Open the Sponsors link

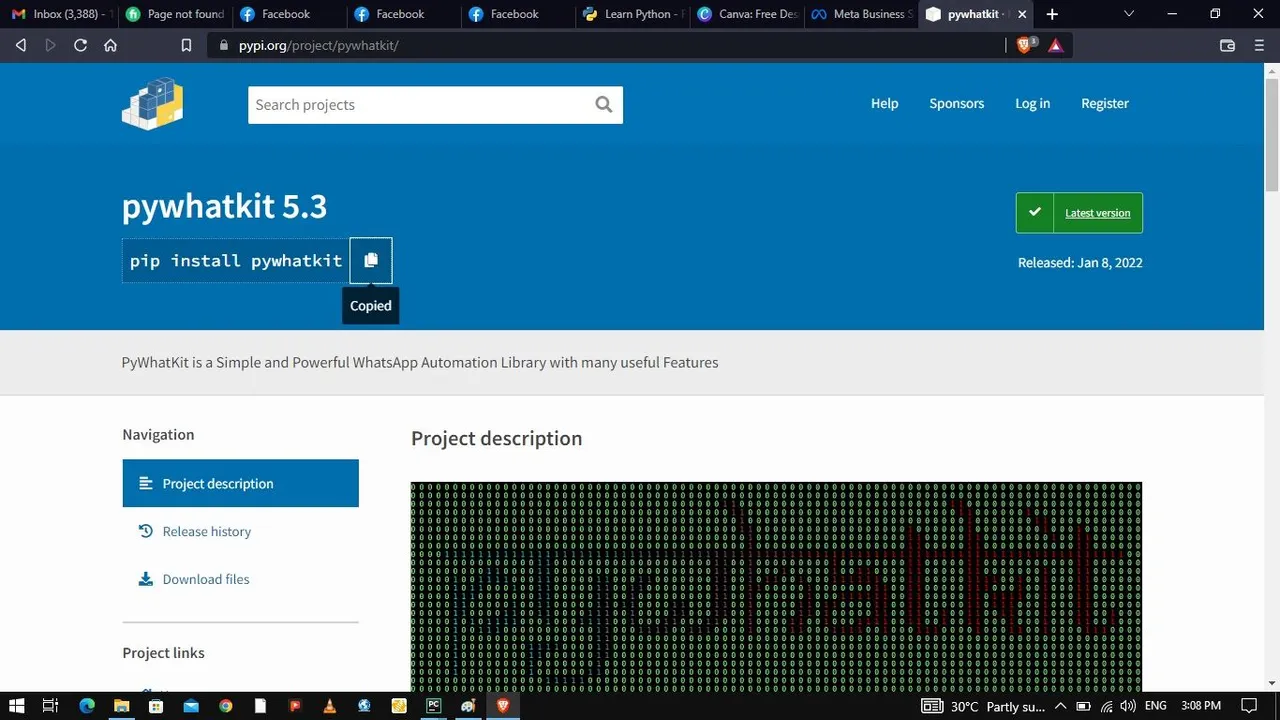956,103
